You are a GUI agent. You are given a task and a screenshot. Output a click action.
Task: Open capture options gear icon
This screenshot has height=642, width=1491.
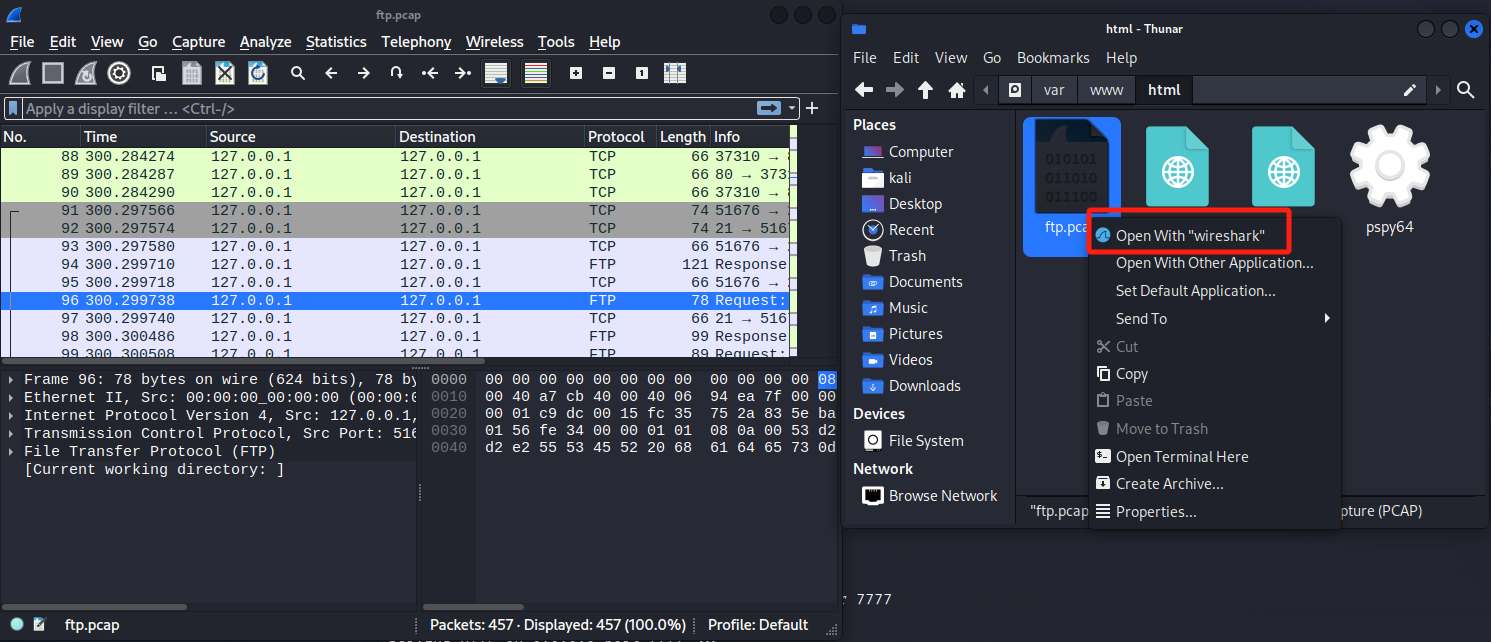click(x=119, y=73)
